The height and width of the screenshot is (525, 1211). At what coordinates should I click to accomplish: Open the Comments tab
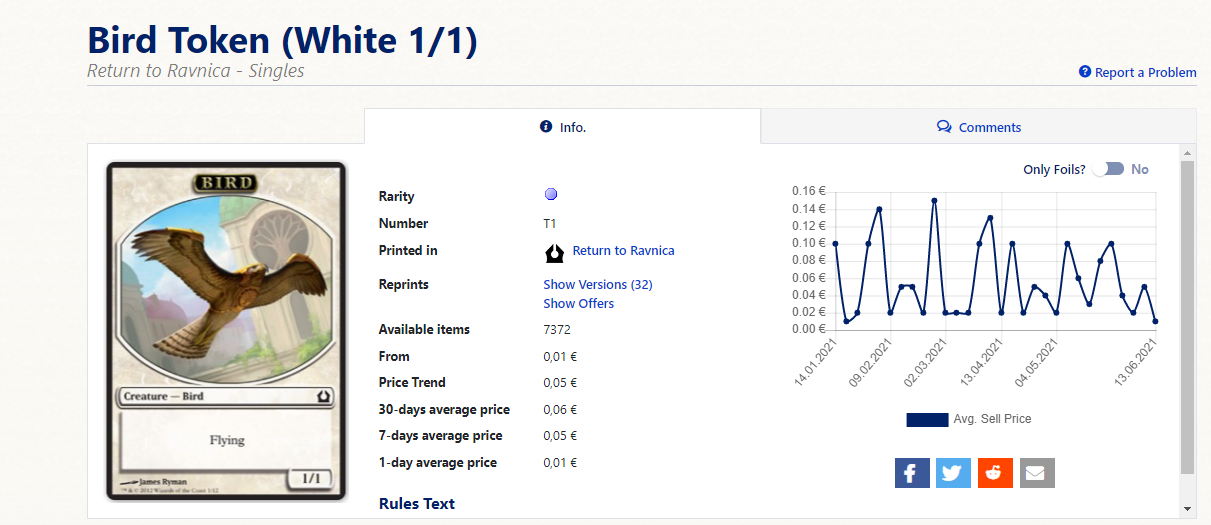[x=978, y=127]
